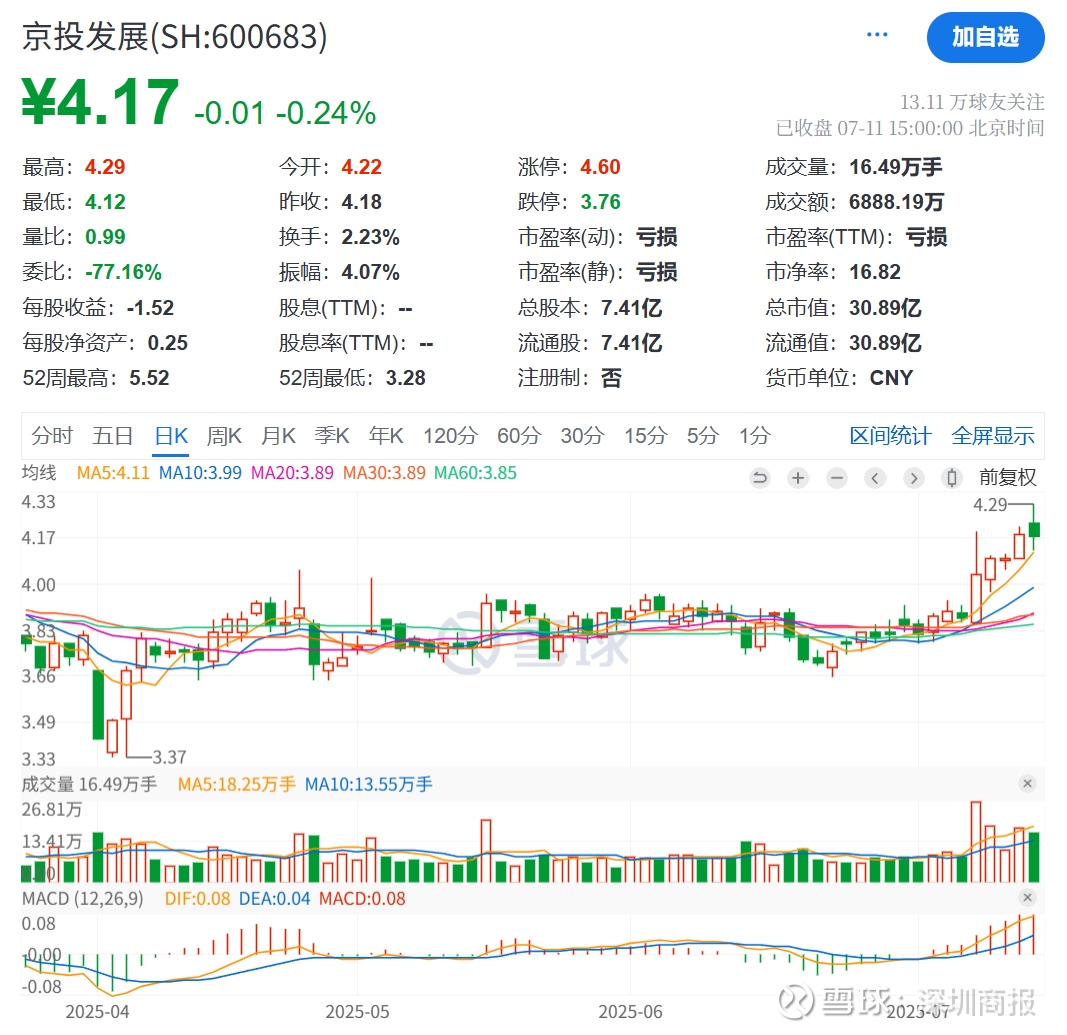The height and width of the screenshot is (1035, 1067).
Task: Select the 月K tab
Action: [278, 436]
